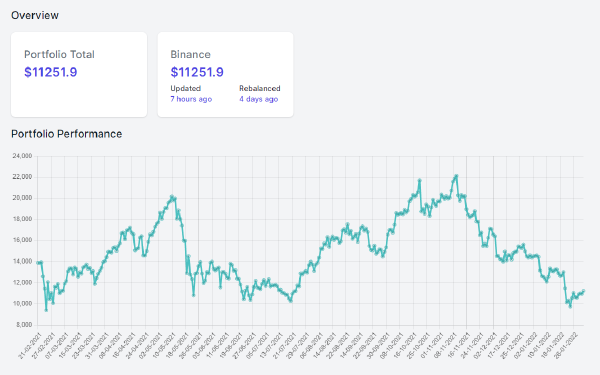
Task: Click the 8,000 y-axis label
Action: (24, 325)
